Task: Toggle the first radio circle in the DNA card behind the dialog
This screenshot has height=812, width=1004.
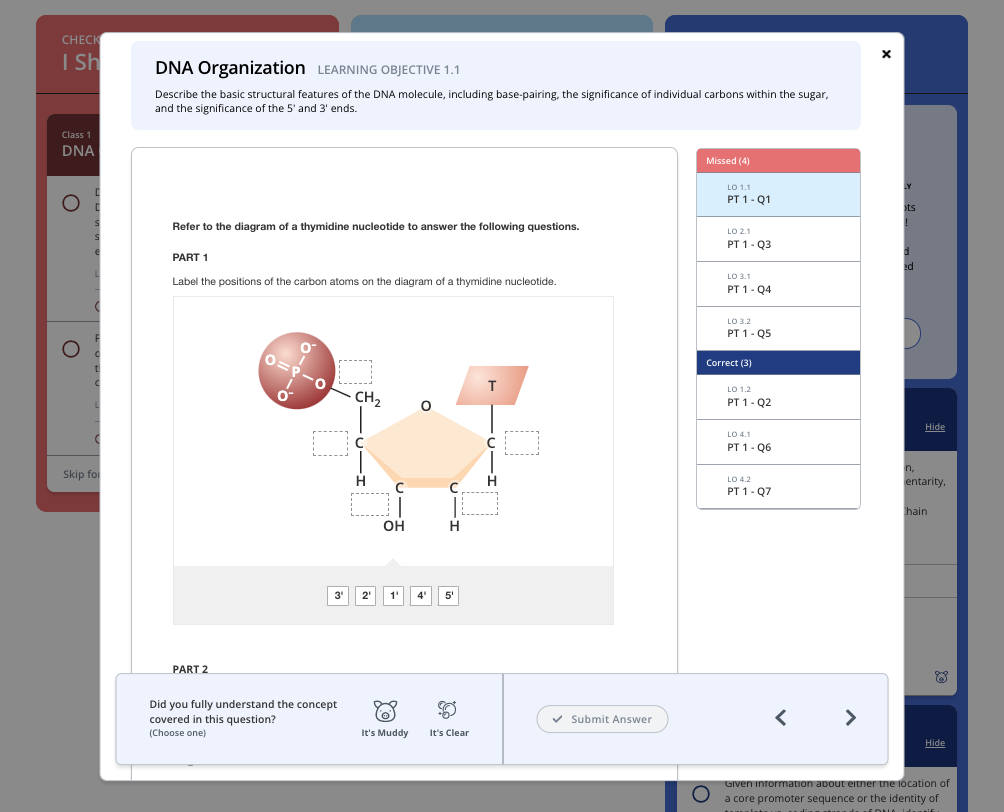Action: (71, 204)
